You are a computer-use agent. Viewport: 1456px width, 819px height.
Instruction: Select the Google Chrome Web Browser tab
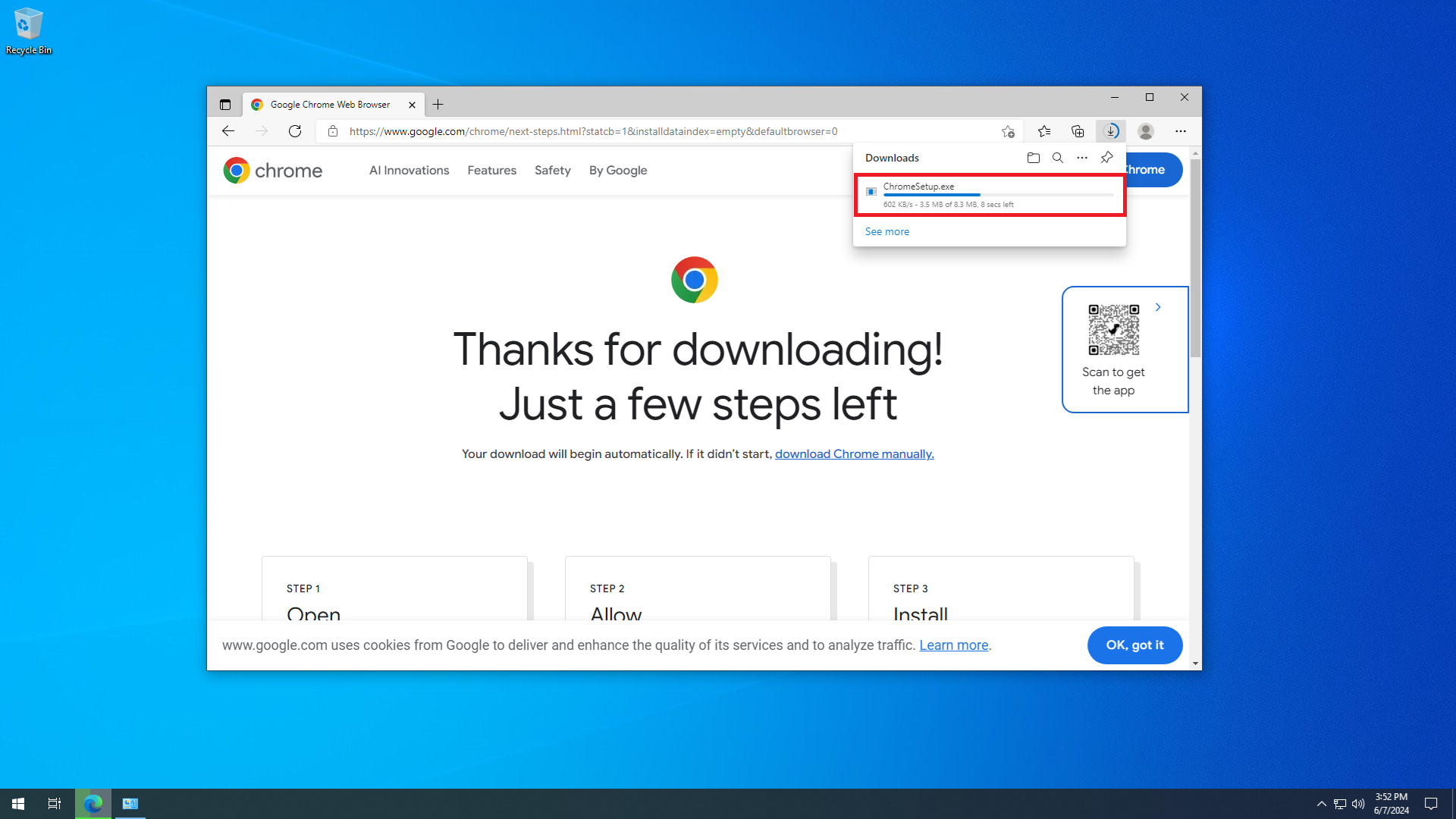(332, 105)
